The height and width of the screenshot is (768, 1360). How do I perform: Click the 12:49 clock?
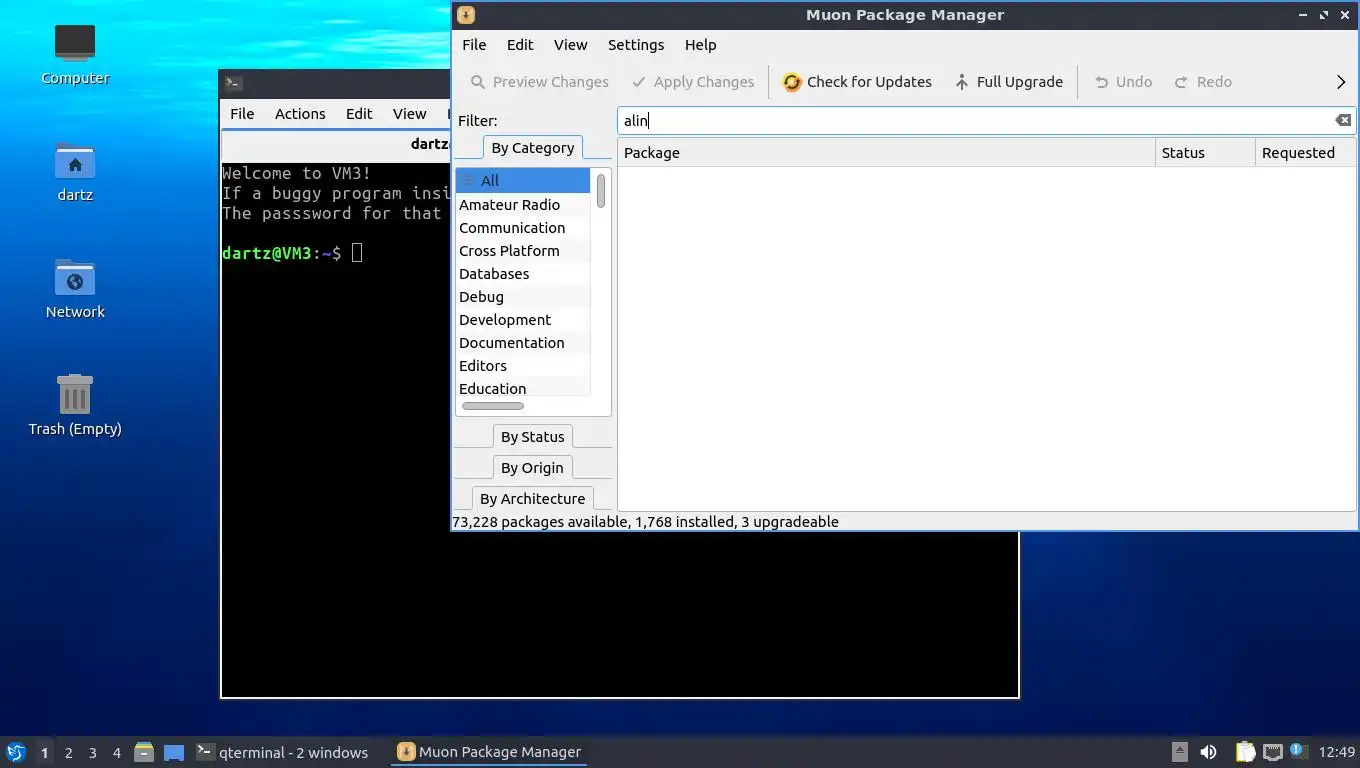pos(1337,752)
